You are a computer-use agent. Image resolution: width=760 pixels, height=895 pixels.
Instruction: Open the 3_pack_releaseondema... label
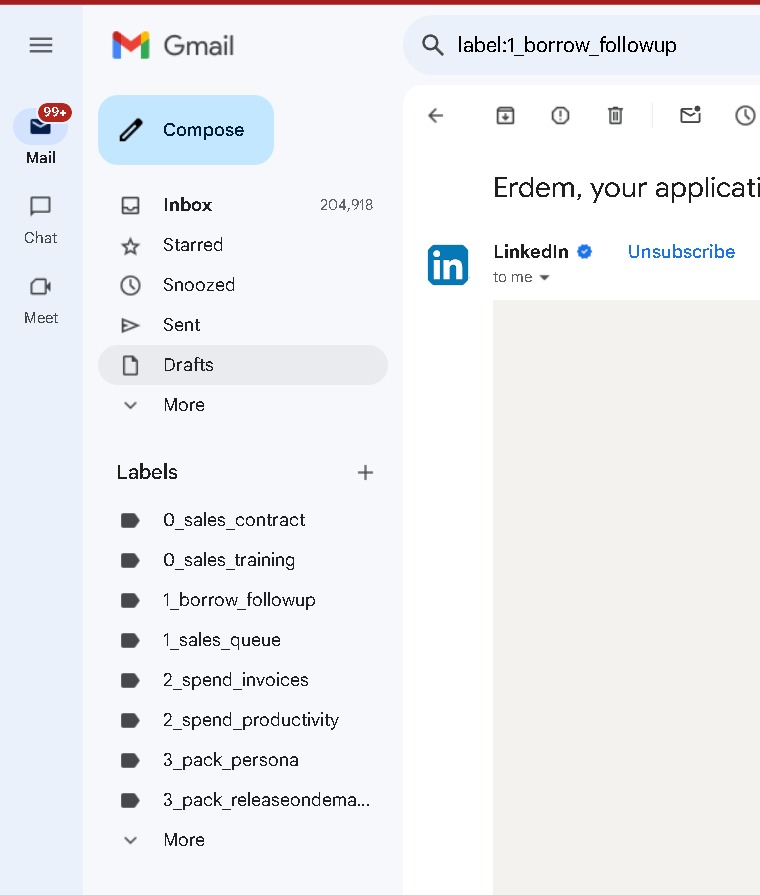click(x=243, y=800)
